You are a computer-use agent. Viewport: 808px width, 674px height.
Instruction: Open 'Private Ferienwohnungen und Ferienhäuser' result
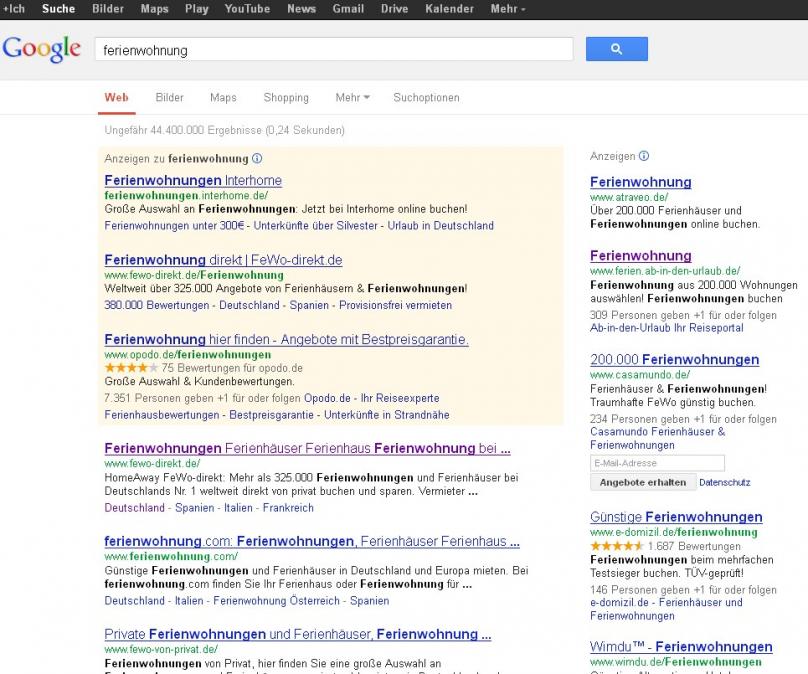(298, 634)
